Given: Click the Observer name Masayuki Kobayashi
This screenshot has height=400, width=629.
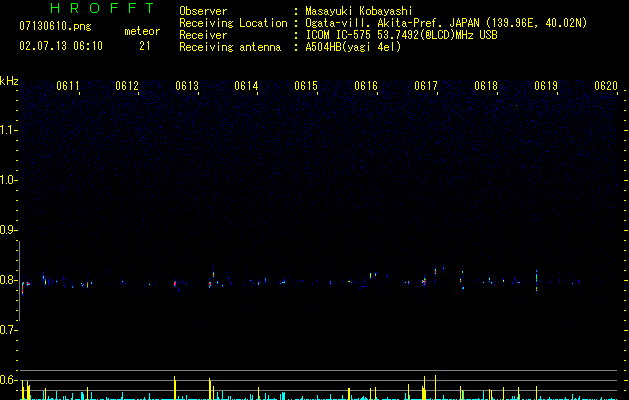Looking at the screenshot, I should tap(359, 11).
